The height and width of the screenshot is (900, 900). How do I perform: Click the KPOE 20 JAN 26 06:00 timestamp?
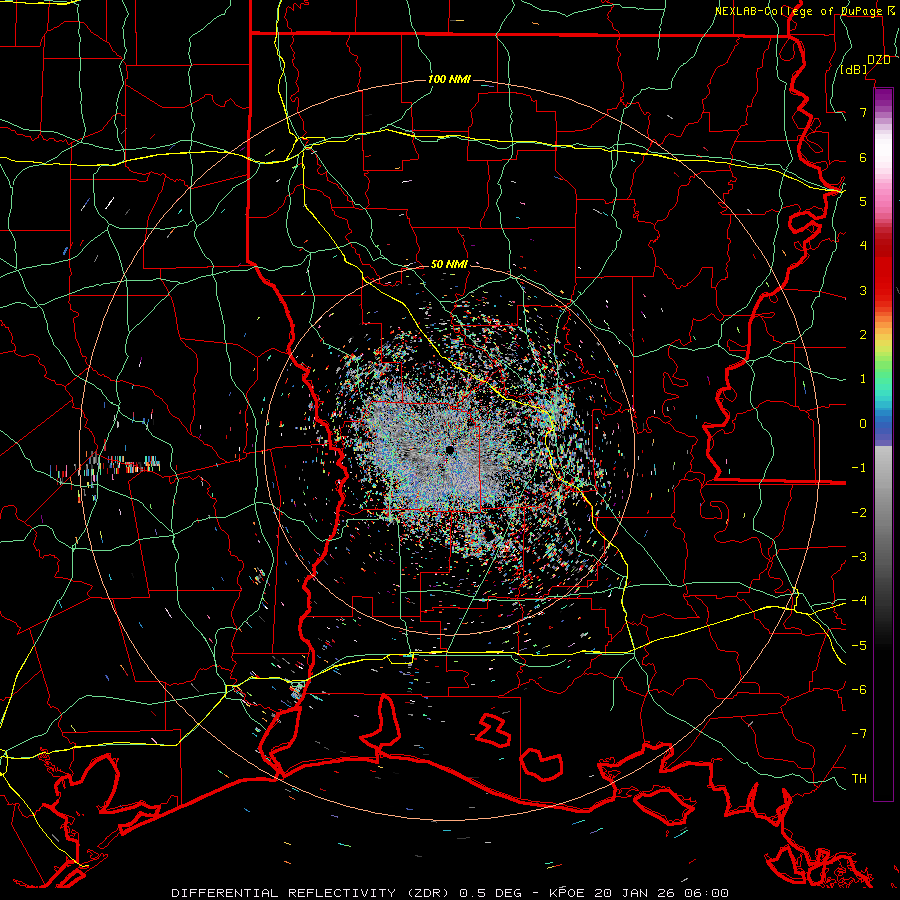pos(639,893)
